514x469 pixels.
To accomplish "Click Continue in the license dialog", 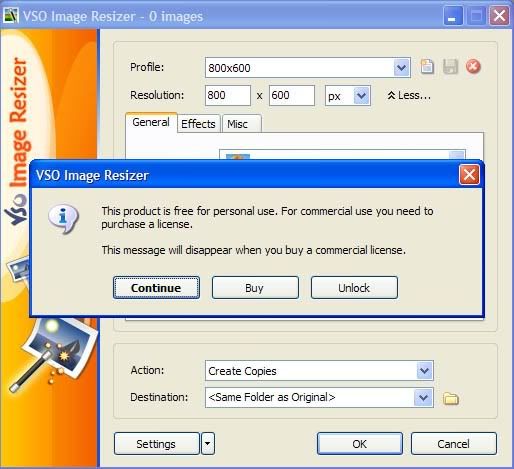I will click(x=156, y=288).
